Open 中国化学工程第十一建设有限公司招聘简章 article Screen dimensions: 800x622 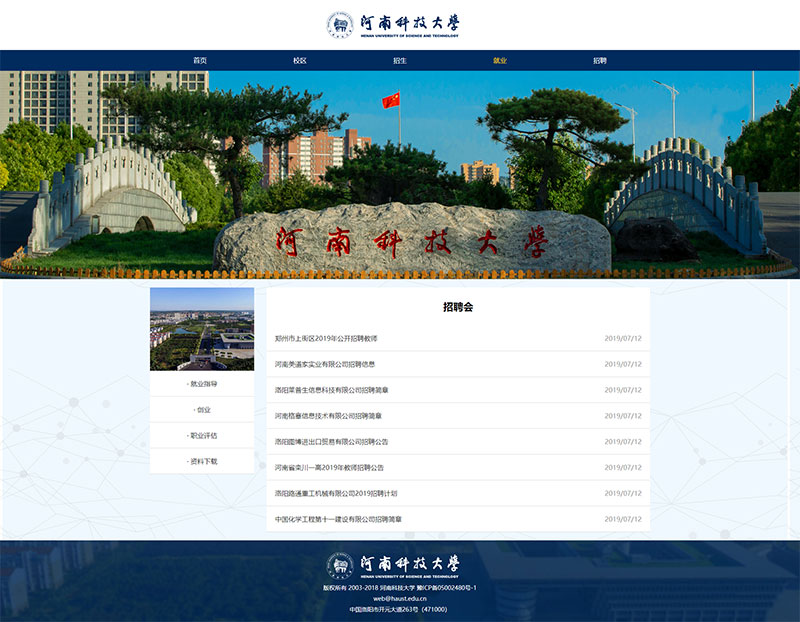click(338, 519)
